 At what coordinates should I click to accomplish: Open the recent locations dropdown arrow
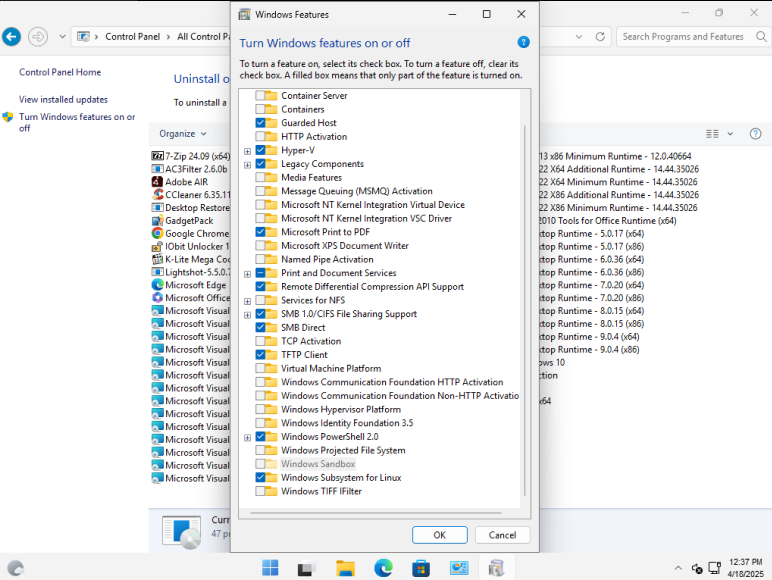point(62,36)
